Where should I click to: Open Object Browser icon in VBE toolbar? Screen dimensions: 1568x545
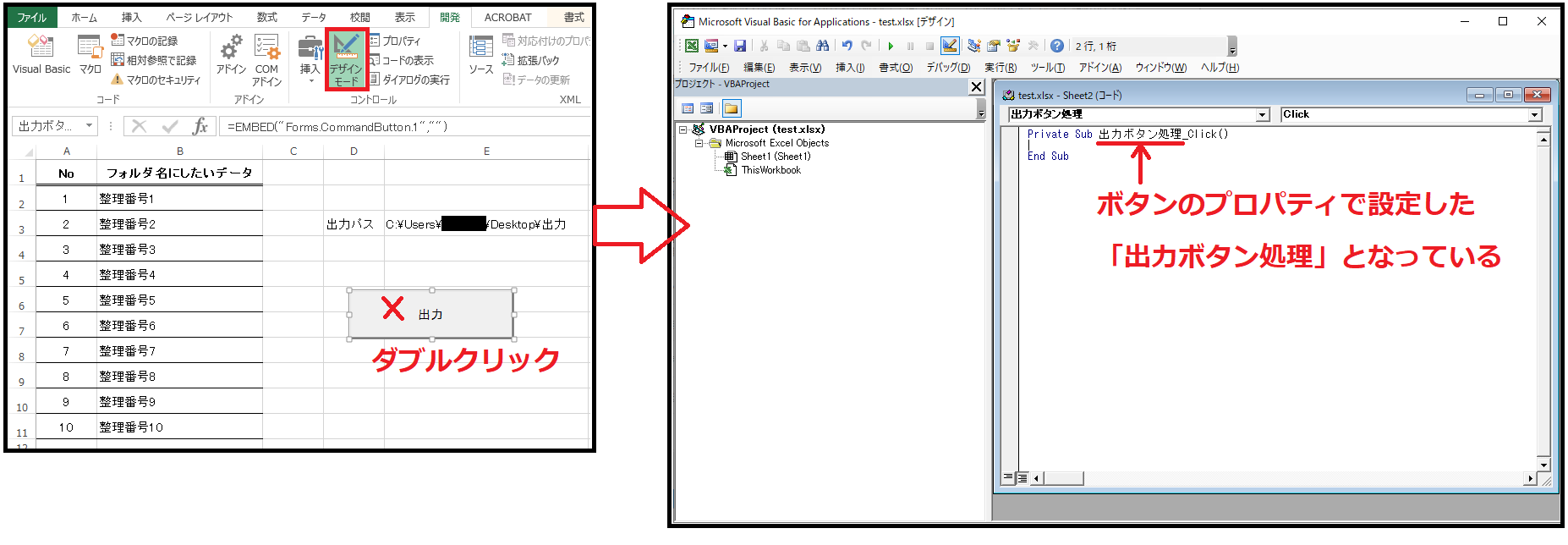point(1013,46)
